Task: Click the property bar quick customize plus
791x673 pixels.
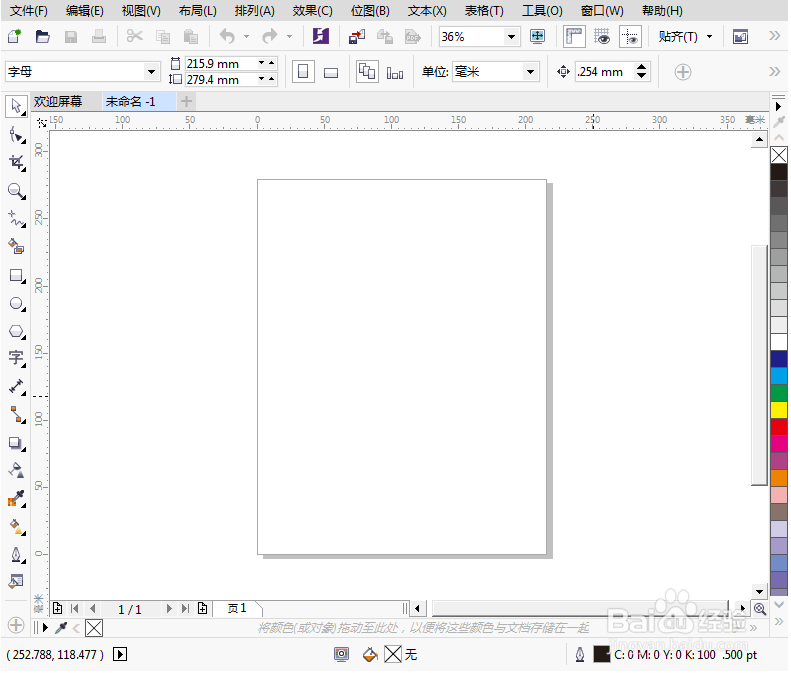Action: tap(683, 72)
